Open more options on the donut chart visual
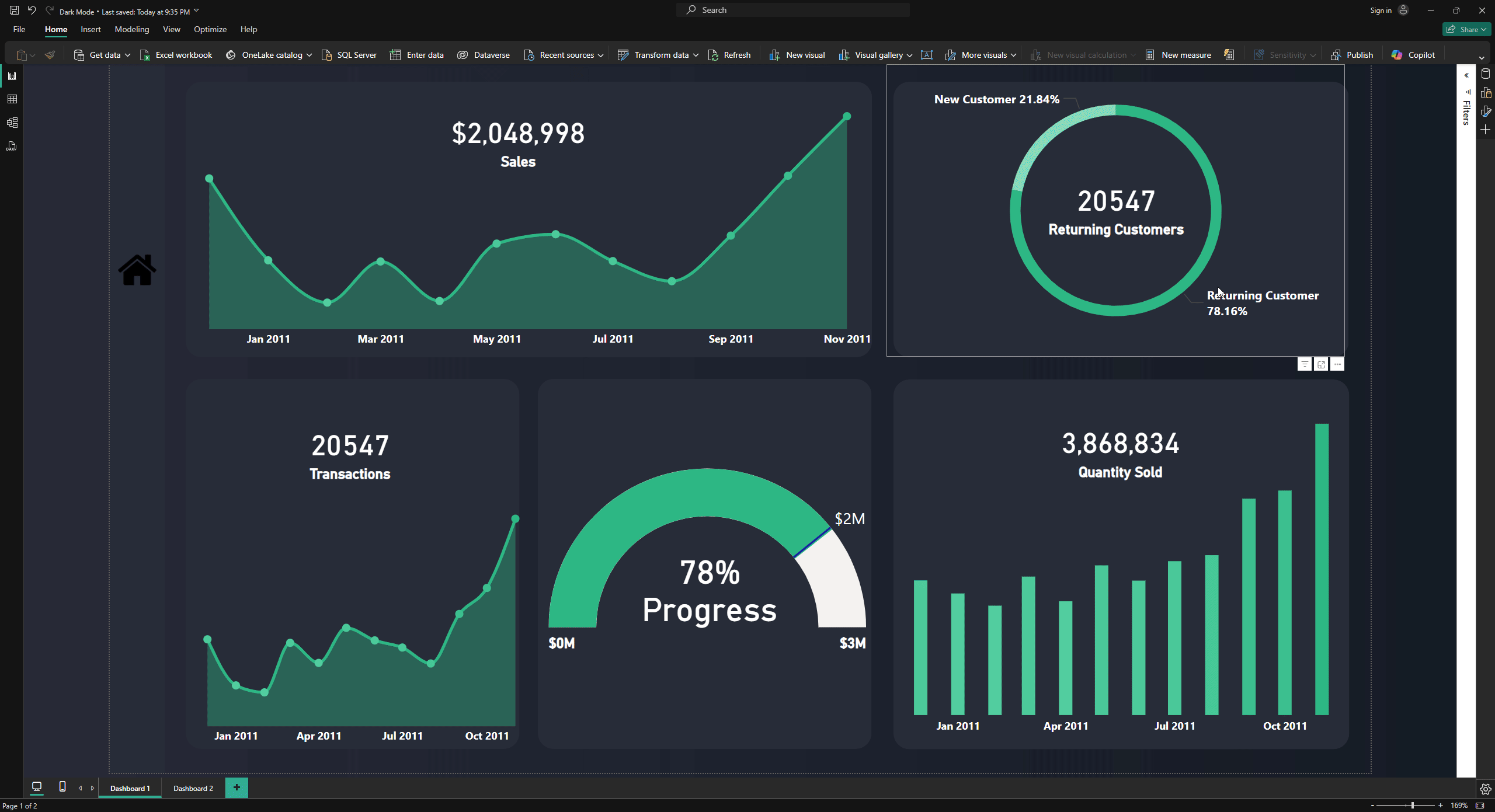Image resolution: width=1495 pixels, height=812 pixels. (1337, 364)
